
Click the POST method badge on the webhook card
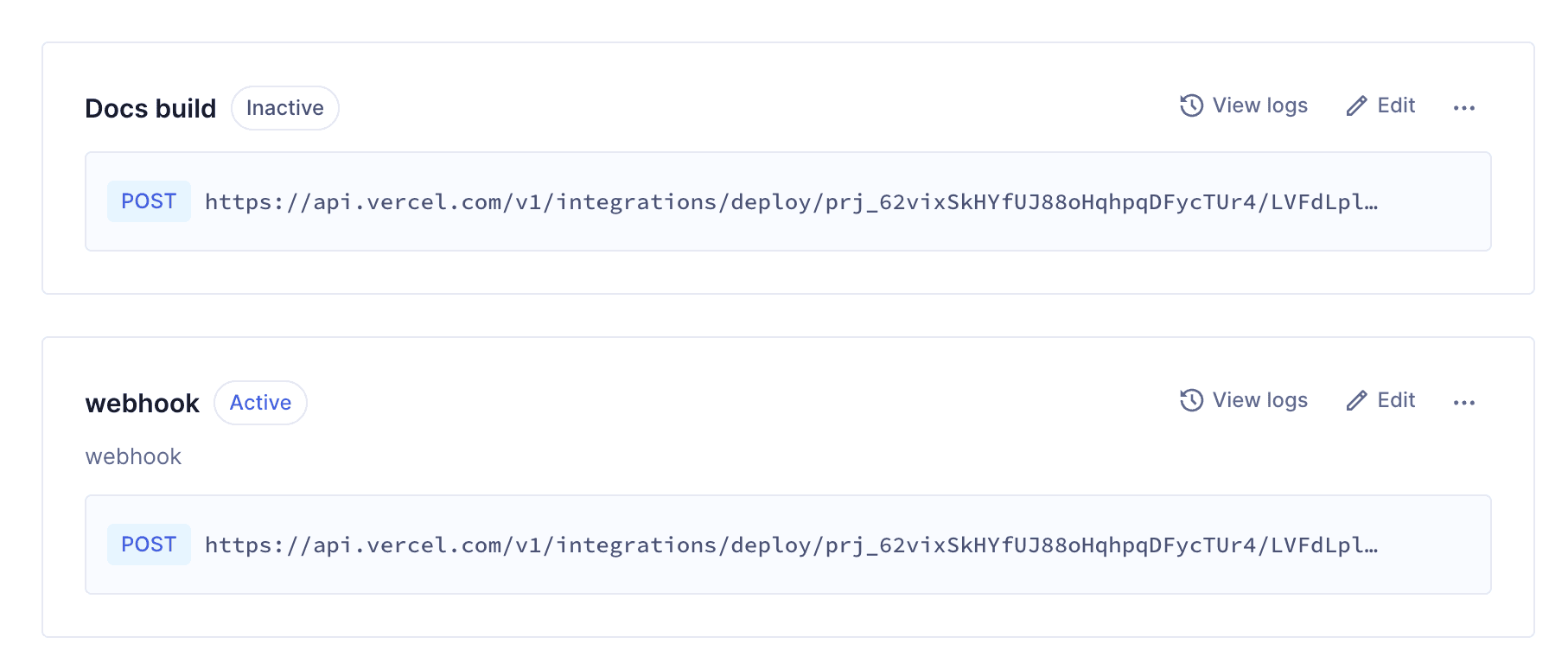[x=148, y=544]
